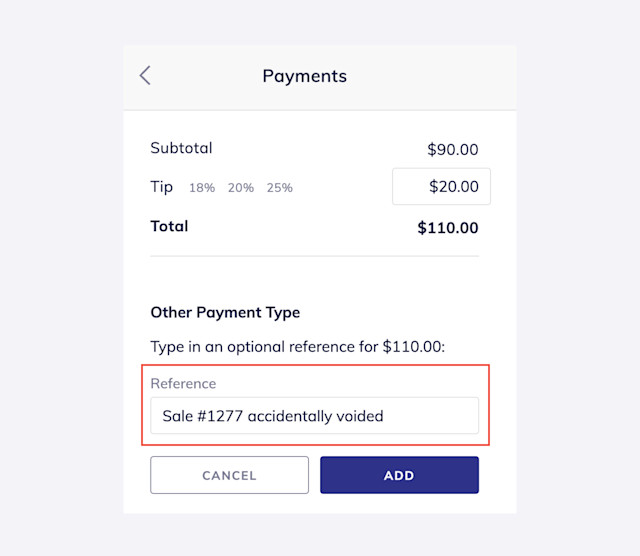Click the optional reference instruction text
640x556 pixels.
(x=298, y=347)
